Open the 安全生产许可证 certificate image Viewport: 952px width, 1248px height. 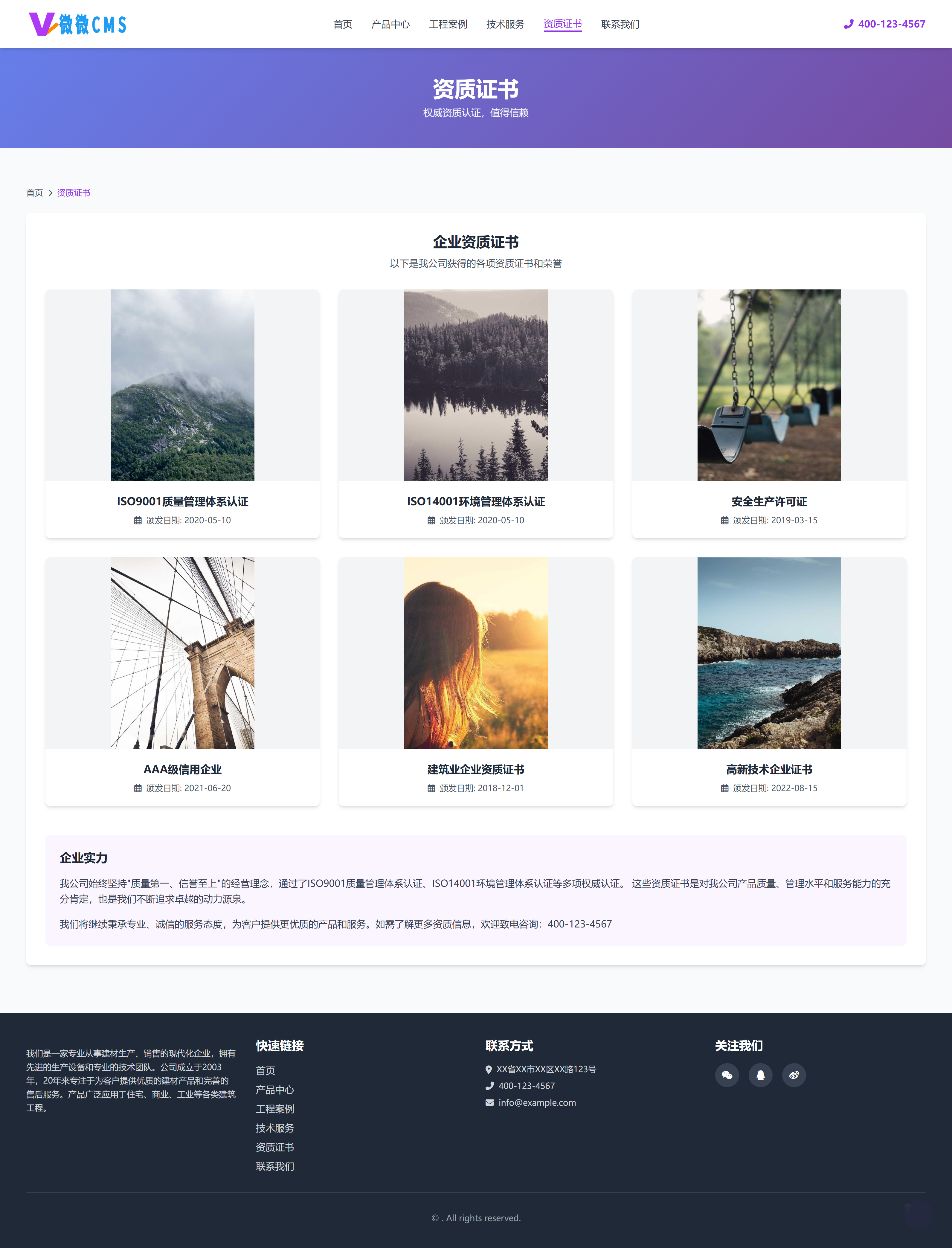coord(769,385)
